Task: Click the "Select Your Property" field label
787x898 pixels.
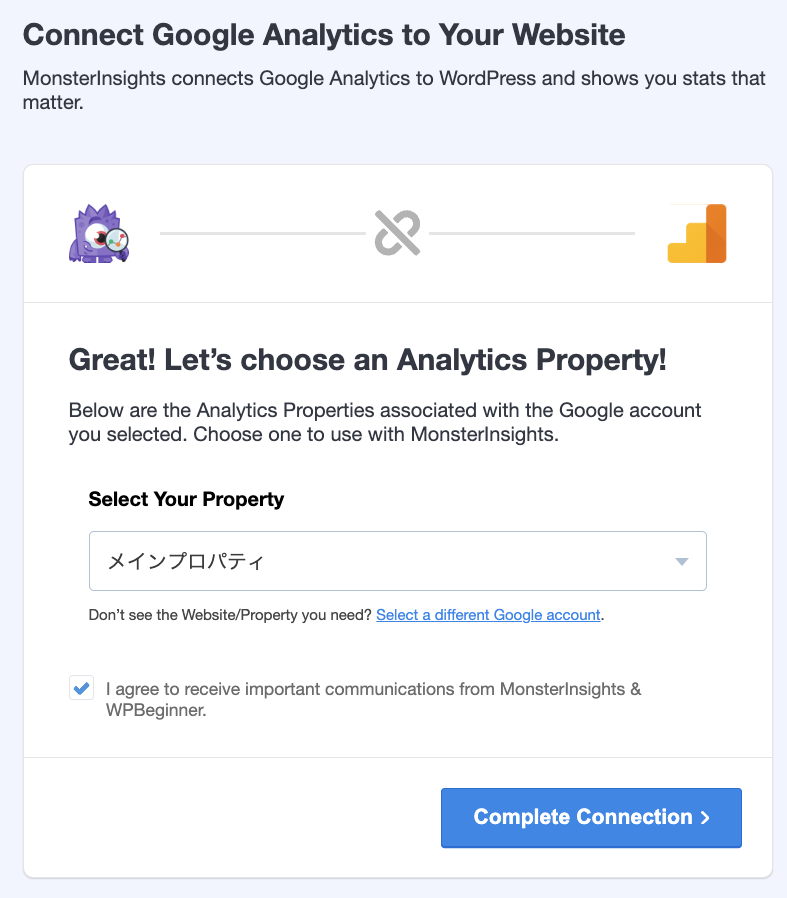Action: 186,499
